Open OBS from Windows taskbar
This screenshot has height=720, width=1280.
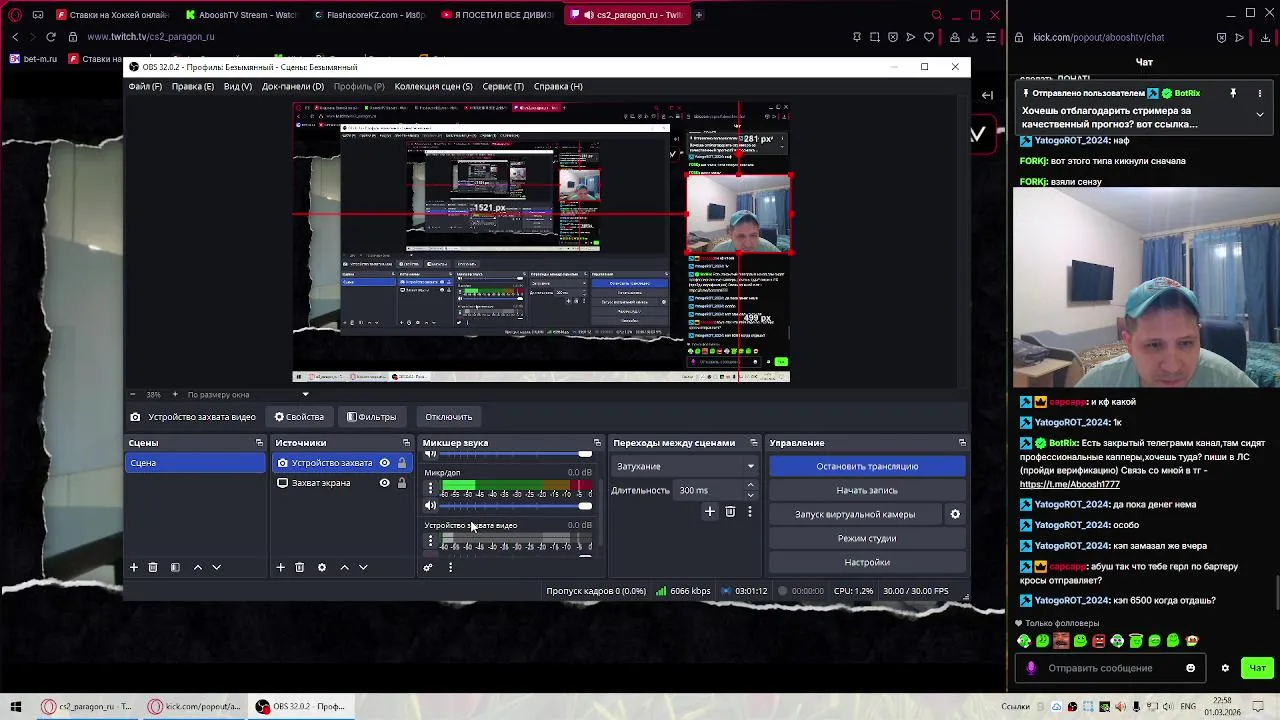coord(300,706)
